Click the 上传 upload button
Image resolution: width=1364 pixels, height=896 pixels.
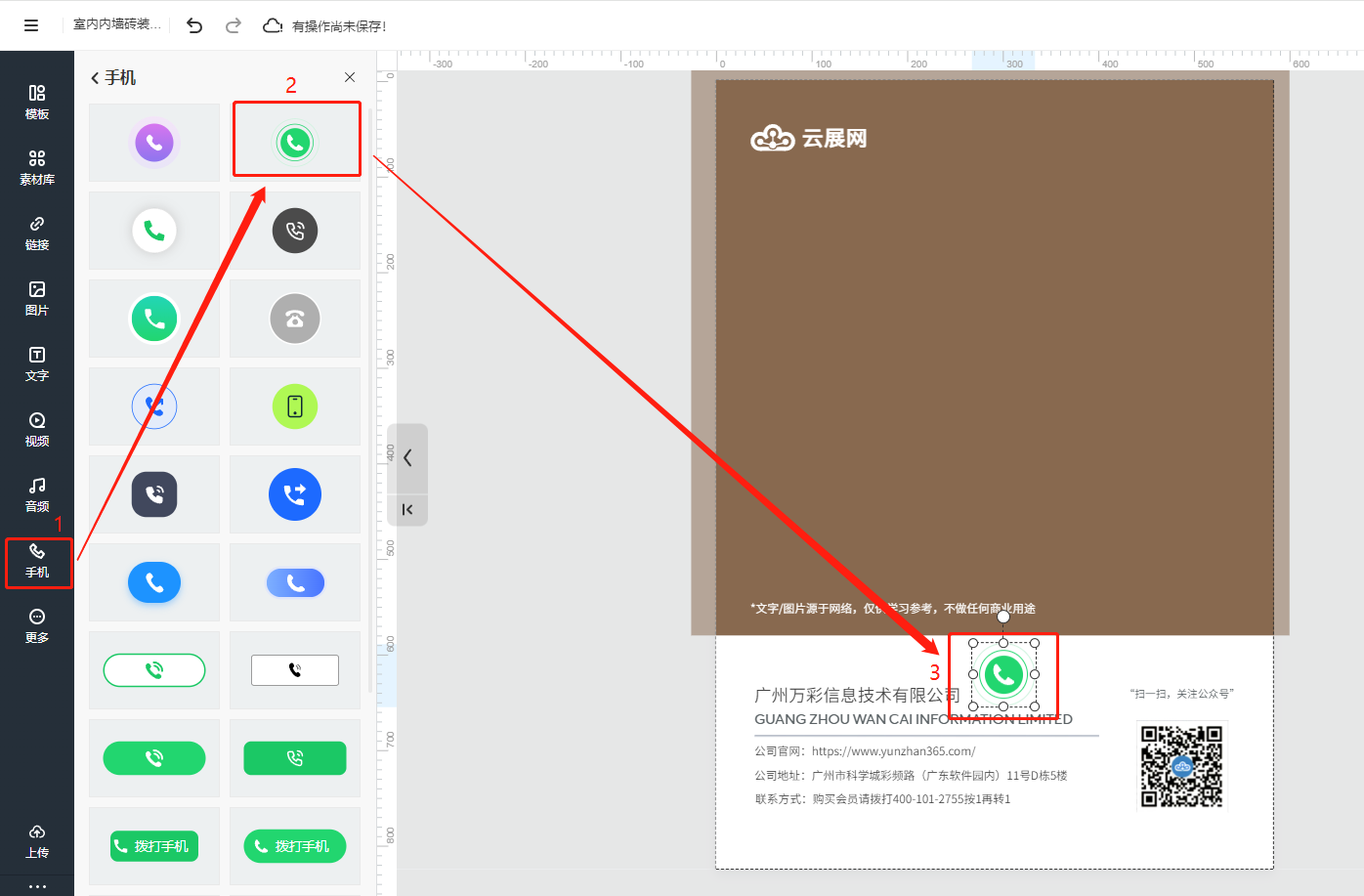[37, 840]
